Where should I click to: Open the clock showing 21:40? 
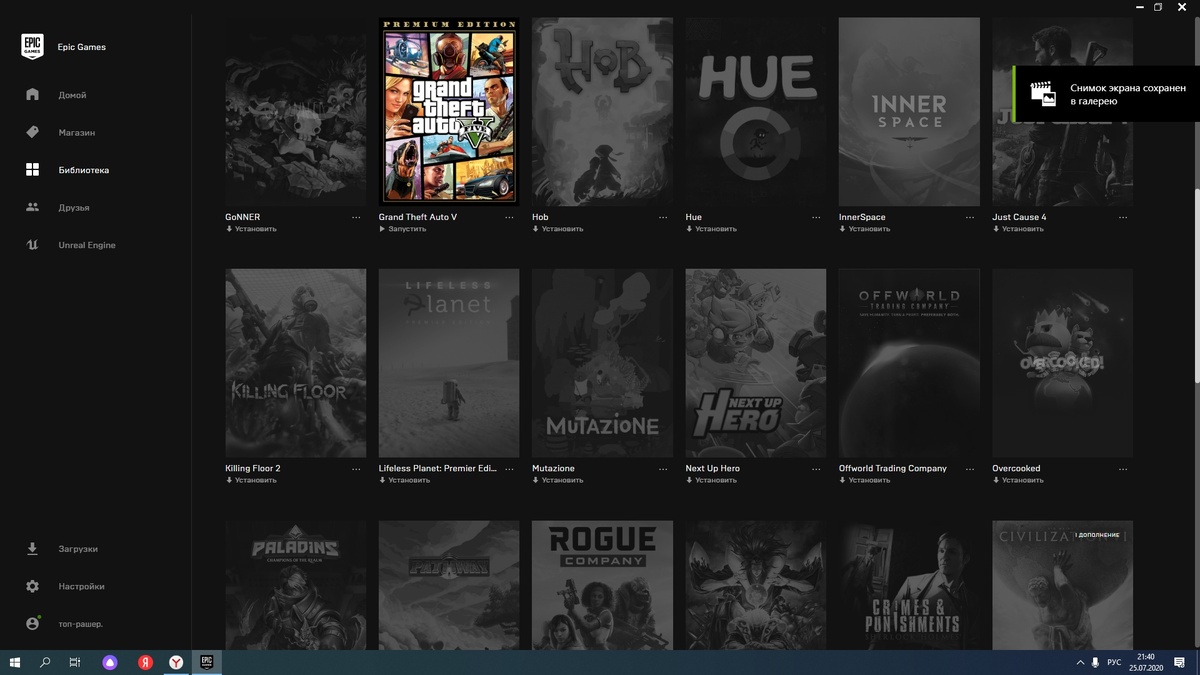(x=1145, y=662)
